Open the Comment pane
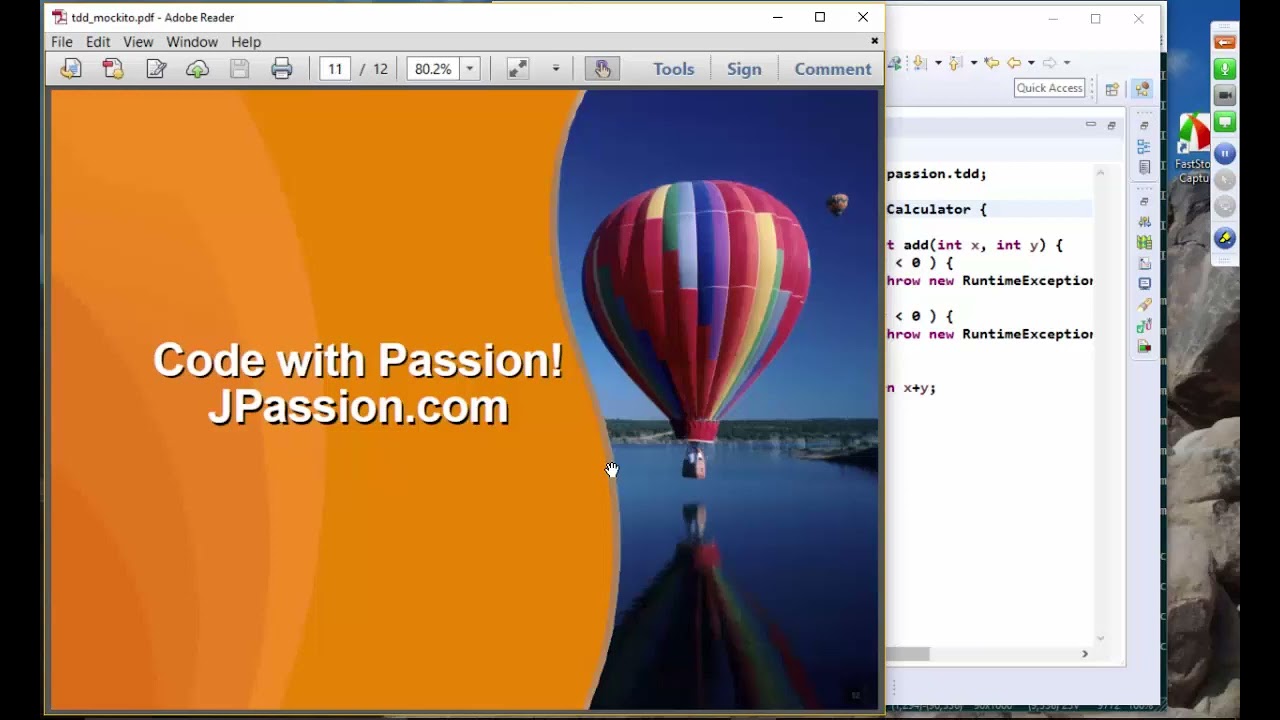 832,68
